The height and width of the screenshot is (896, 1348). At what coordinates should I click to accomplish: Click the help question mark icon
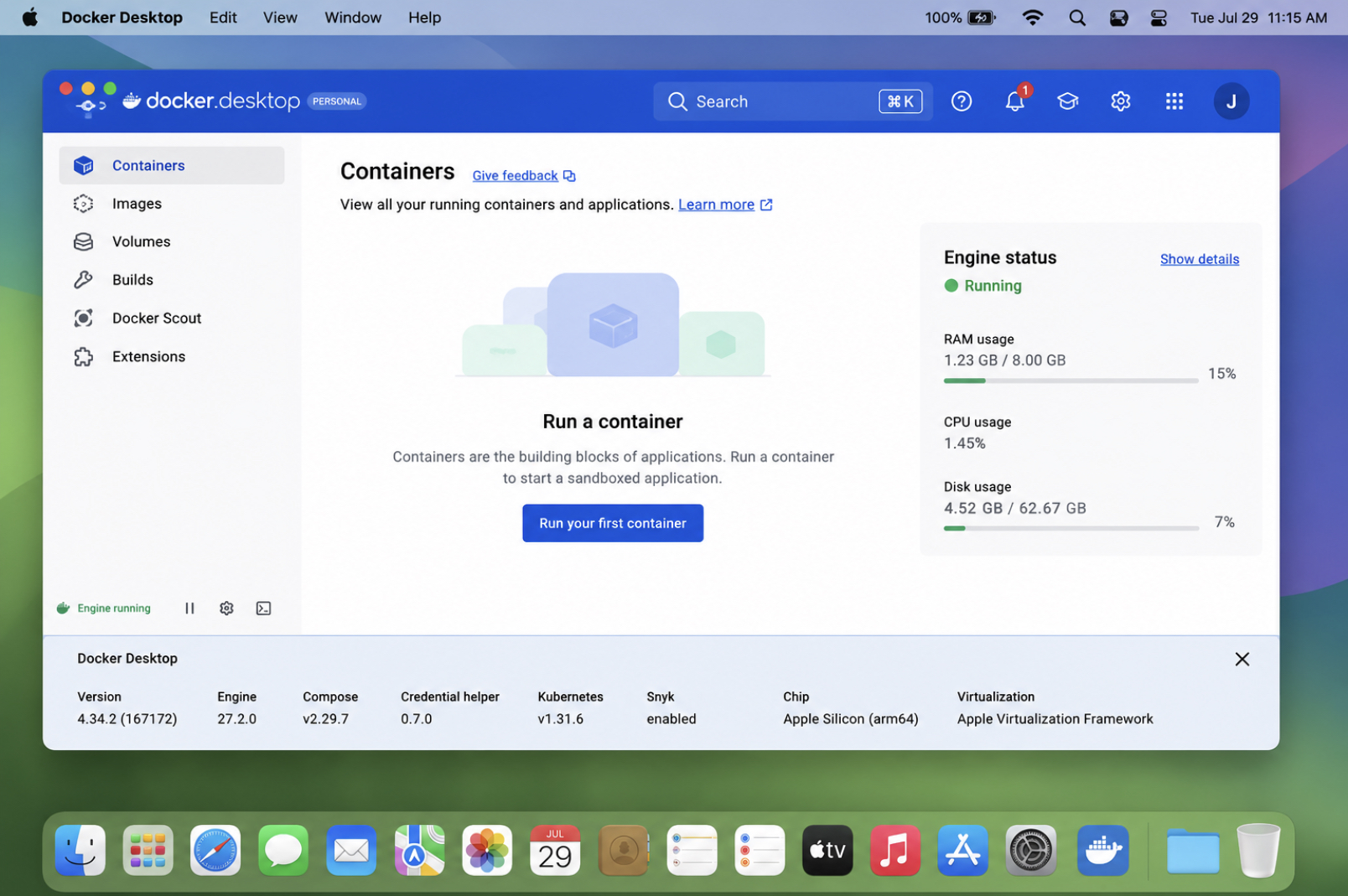962,101
